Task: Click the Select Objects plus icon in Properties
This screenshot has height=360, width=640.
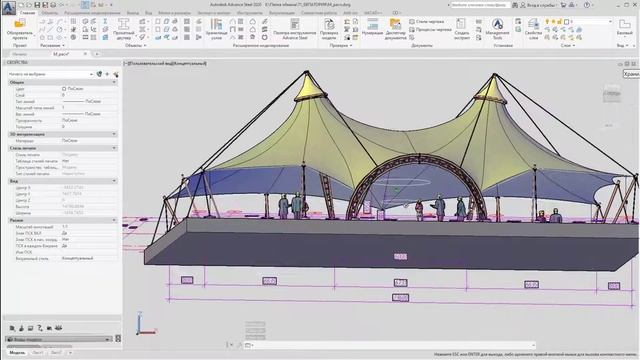Action: (x=107, y=74)
